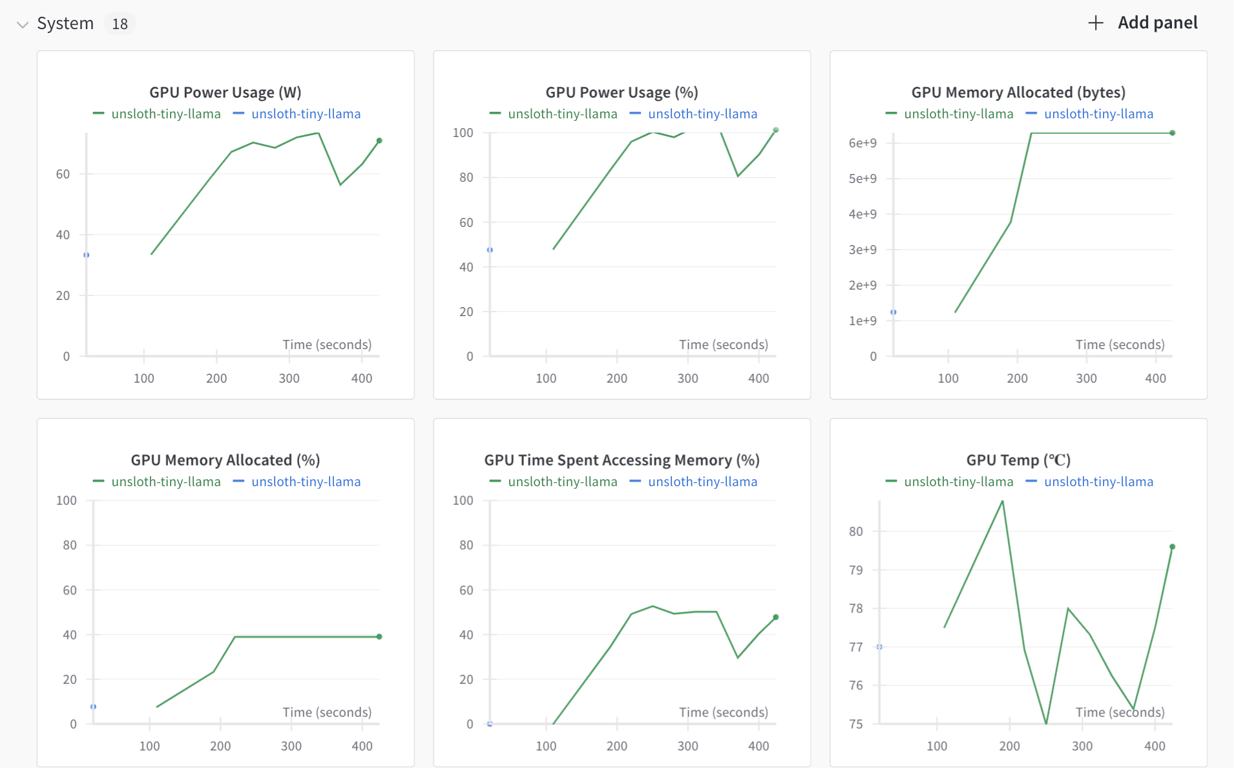Open the GPU Time Spent Accessing Memory (%) title
Screen dimensions: 1234x768
click(622, 460)
